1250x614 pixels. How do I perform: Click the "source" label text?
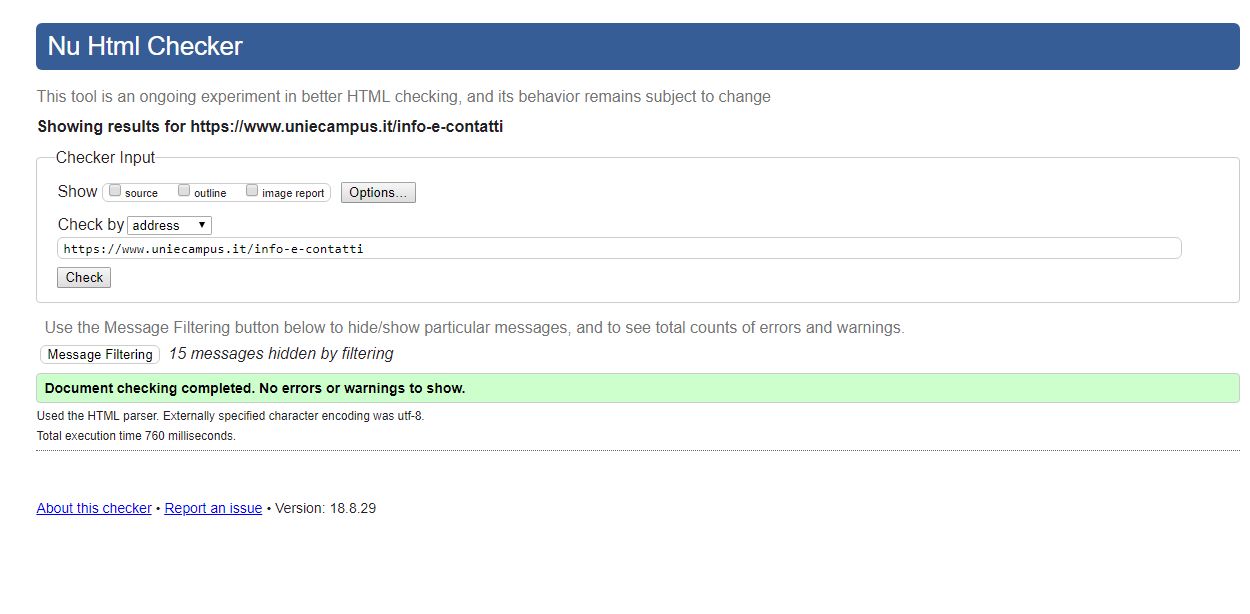[141, 193]
